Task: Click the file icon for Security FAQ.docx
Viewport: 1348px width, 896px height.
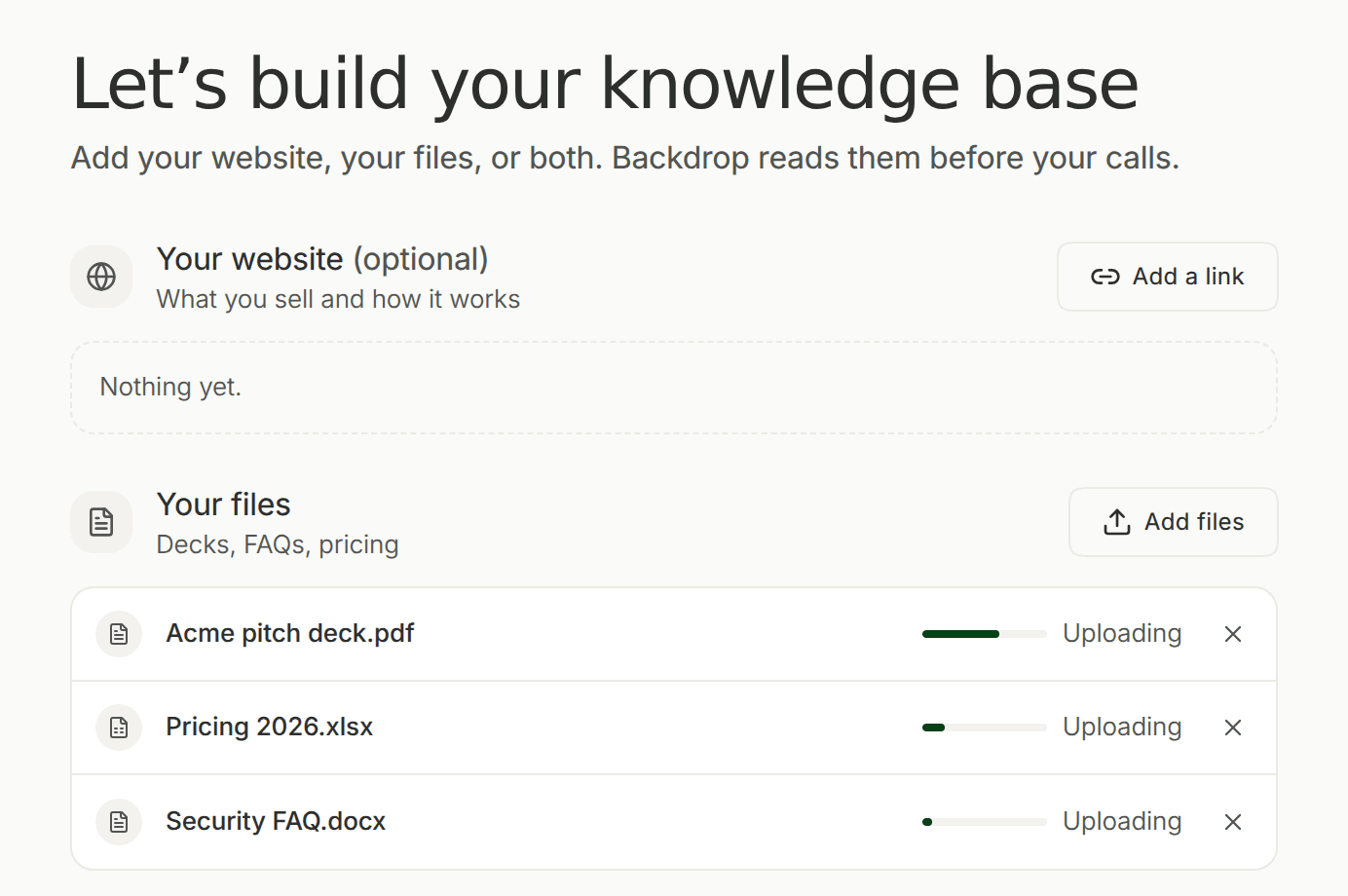Action: click(119, 822)
